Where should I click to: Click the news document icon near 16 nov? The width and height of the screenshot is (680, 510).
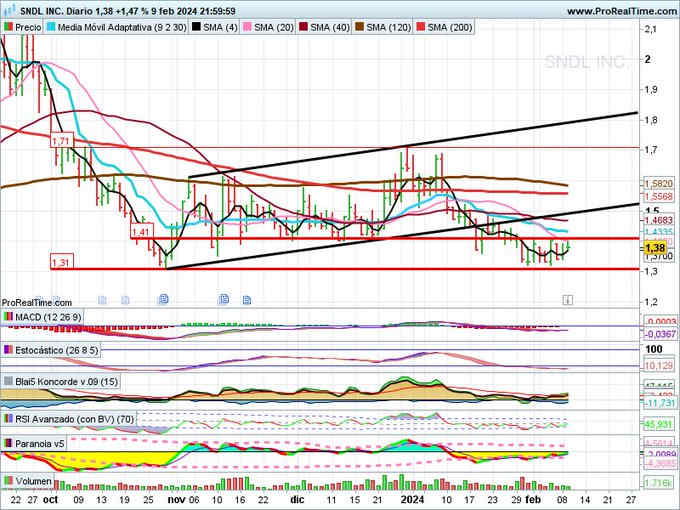tap(247, 300)
